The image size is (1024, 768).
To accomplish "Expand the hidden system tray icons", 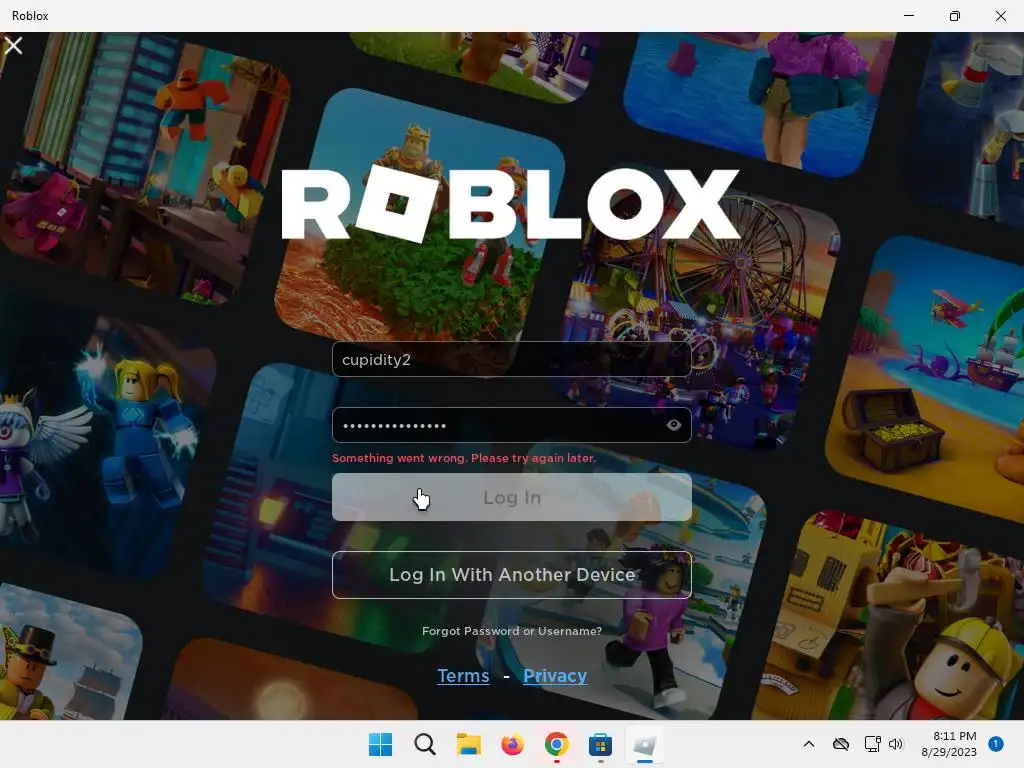I will tap(808, 744).
